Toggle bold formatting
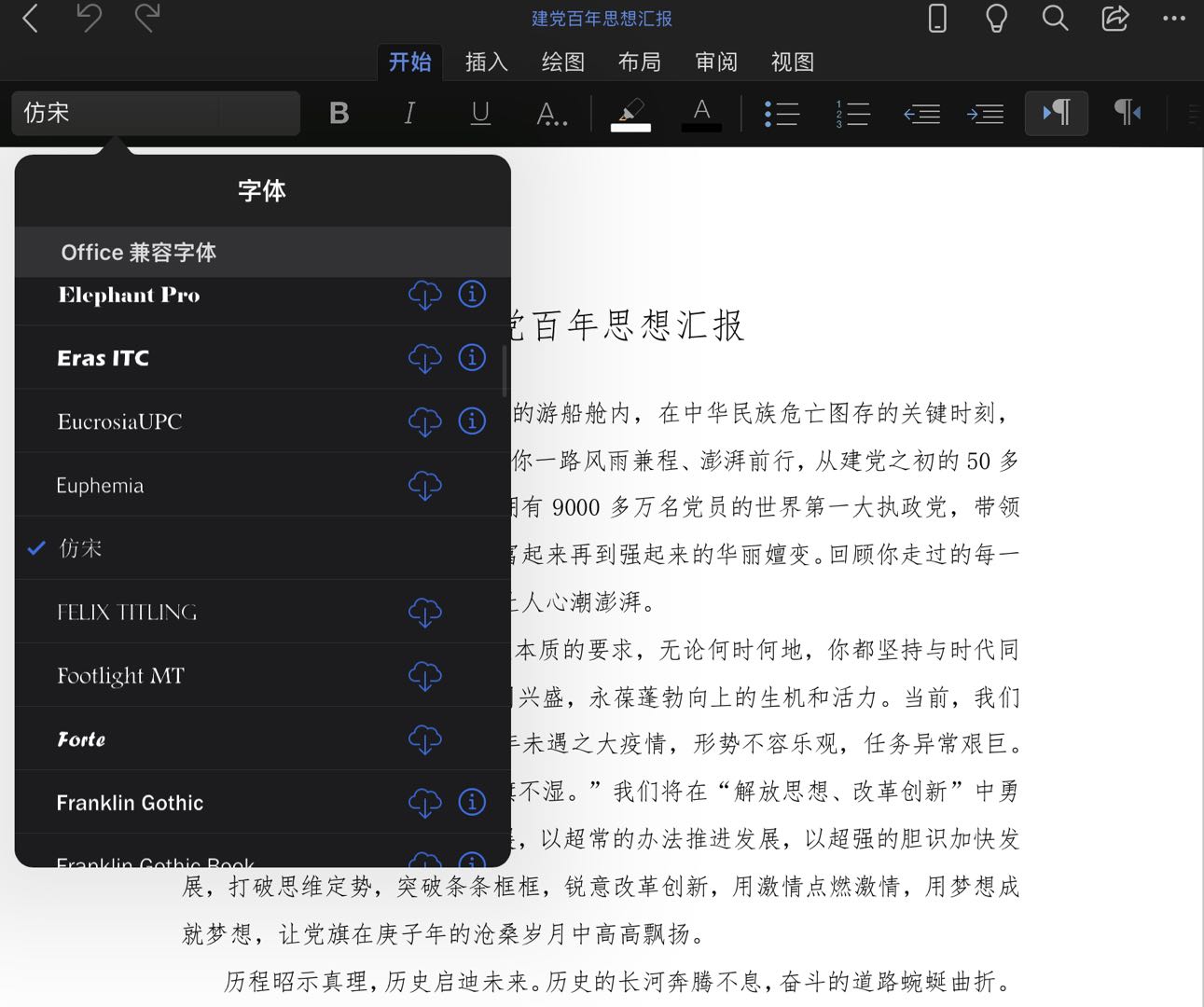Screen dimensions: 1204x1007 click(x=339, y=113)
